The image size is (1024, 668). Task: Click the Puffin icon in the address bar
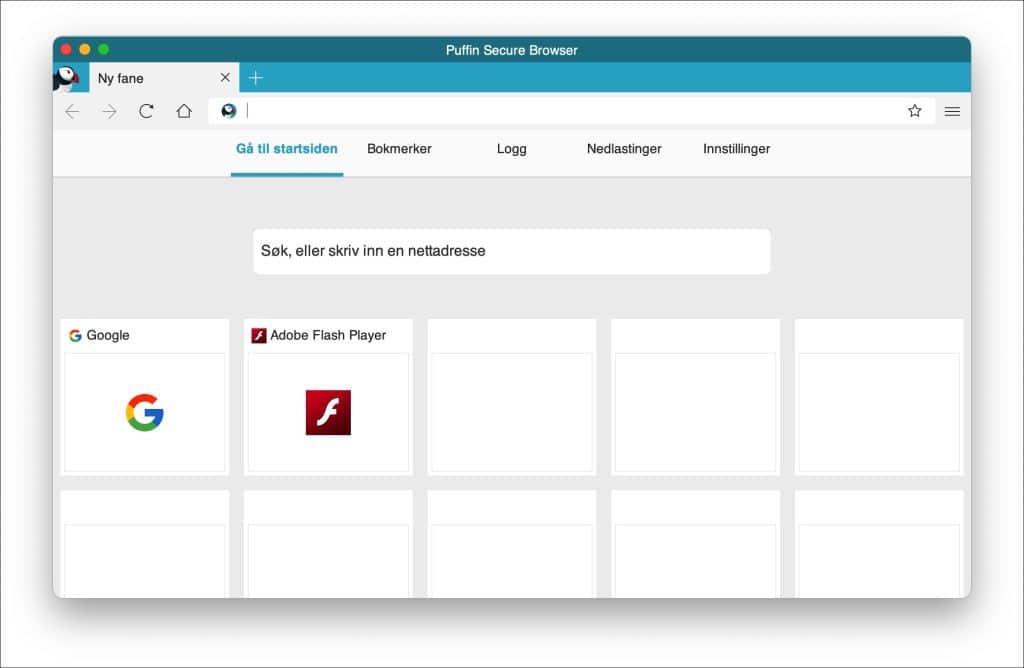(228, 111)
